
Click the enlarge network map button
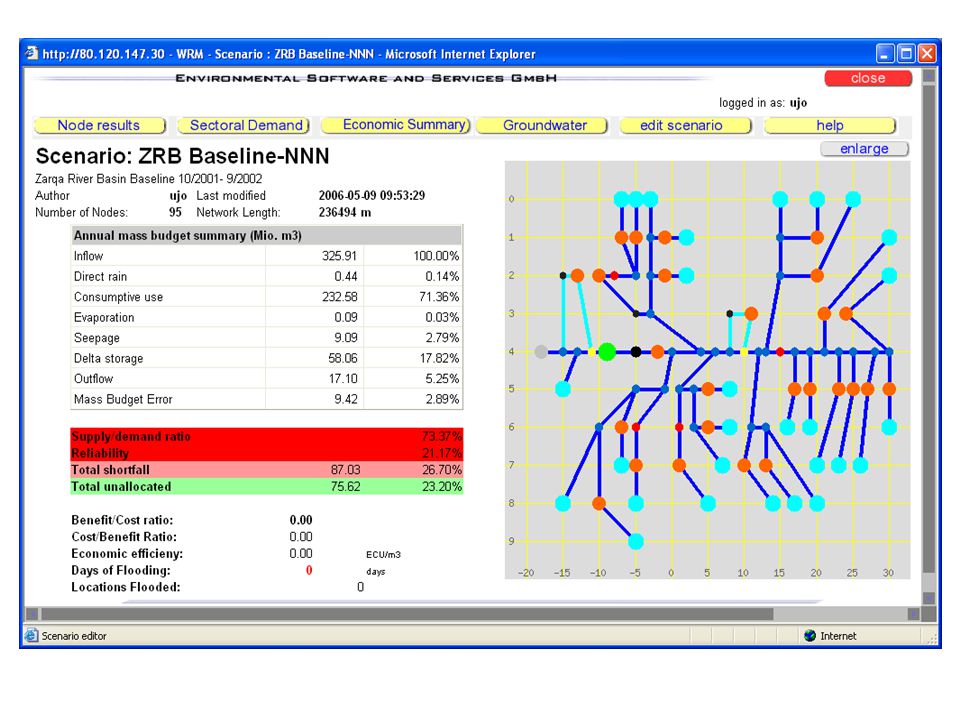[864, 149]
